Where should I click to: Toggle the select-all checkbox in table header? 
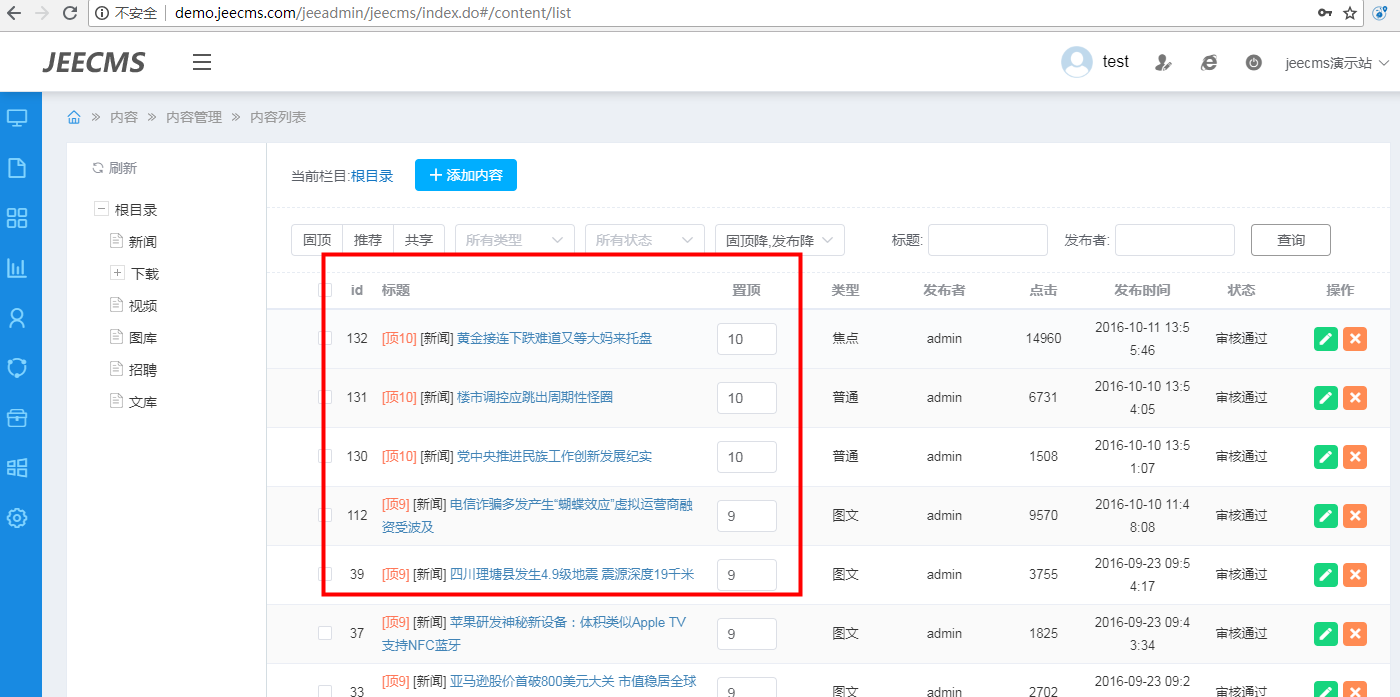[x=325, y=290]
